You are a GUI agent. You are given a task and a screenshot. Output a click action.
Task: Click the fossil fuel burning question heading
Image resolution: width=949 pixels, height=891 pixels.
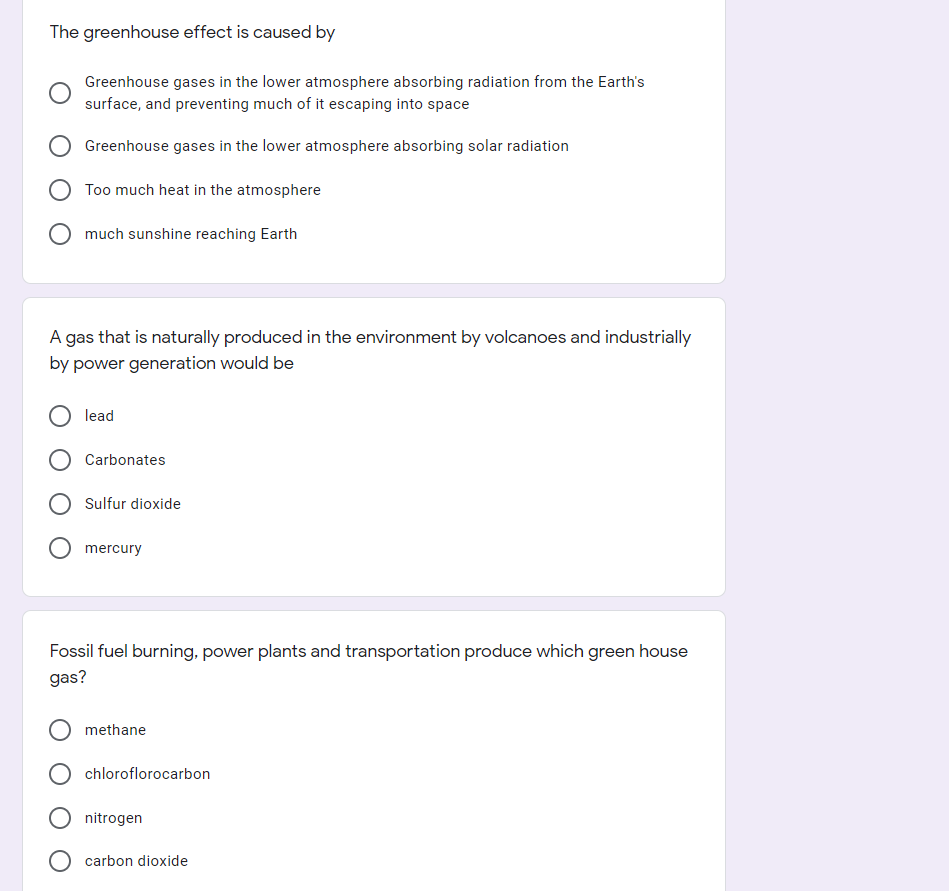point(368,663)
